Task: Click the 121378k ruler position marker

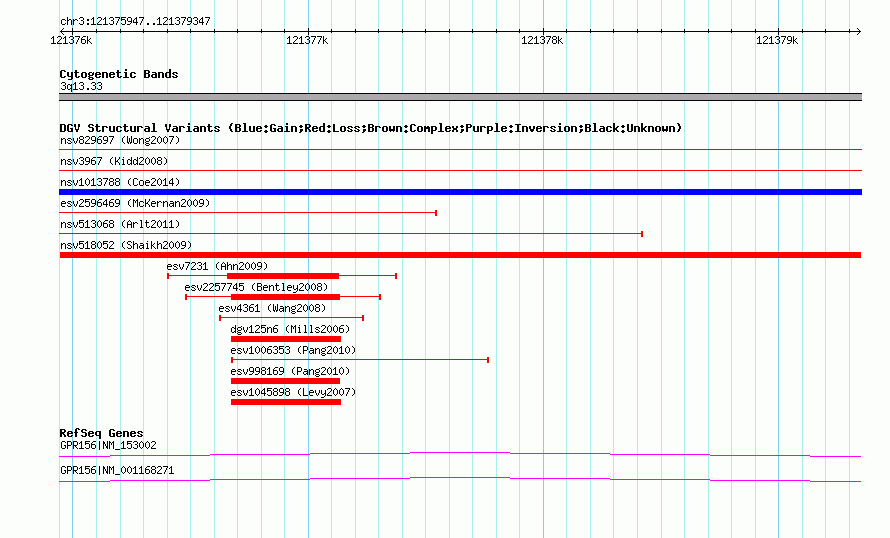Action: (x=542, y=40)
